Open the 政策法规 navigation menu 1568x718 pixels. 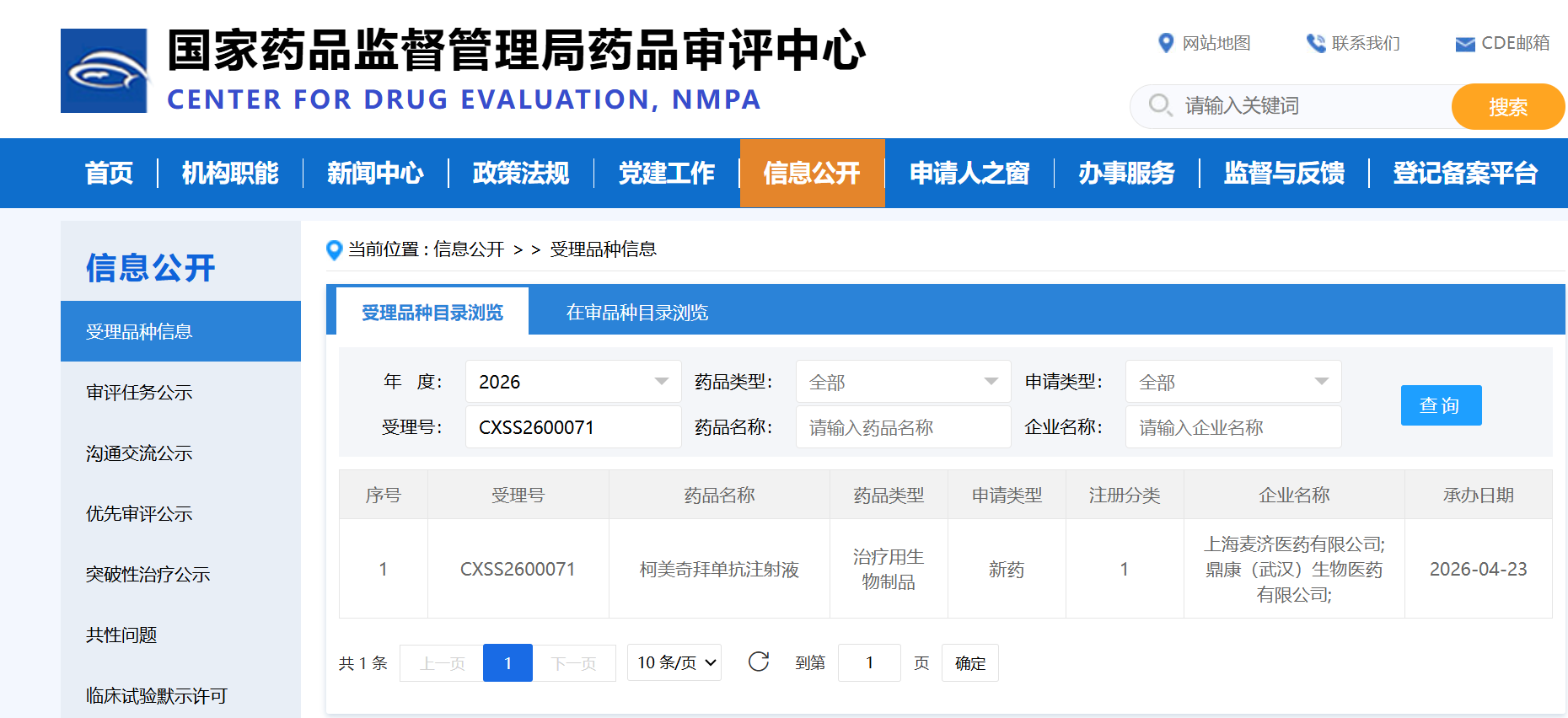point(521,173)
